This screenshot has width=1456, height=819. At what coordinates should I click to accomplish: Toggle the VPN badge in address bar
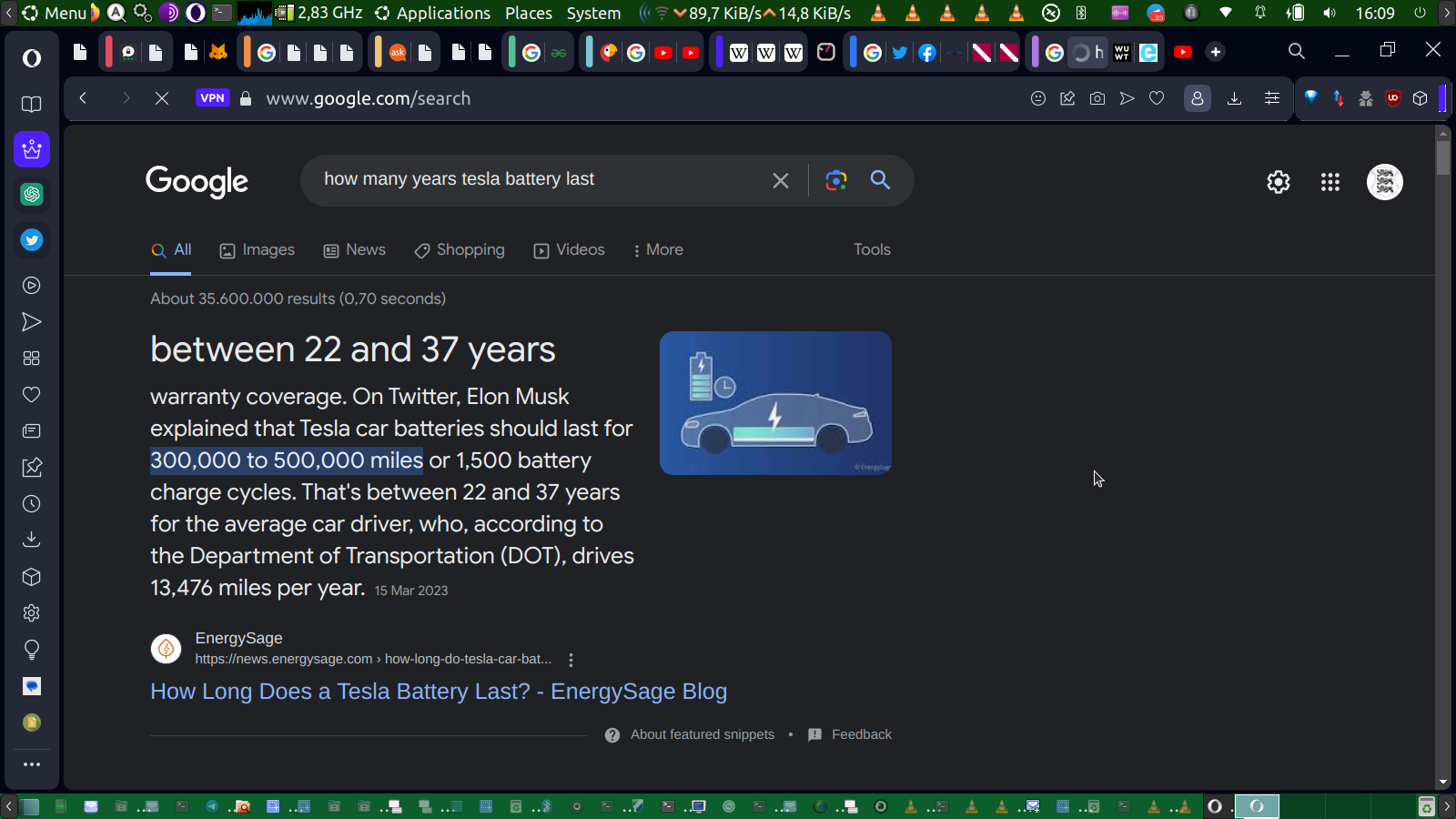(212, 98)
